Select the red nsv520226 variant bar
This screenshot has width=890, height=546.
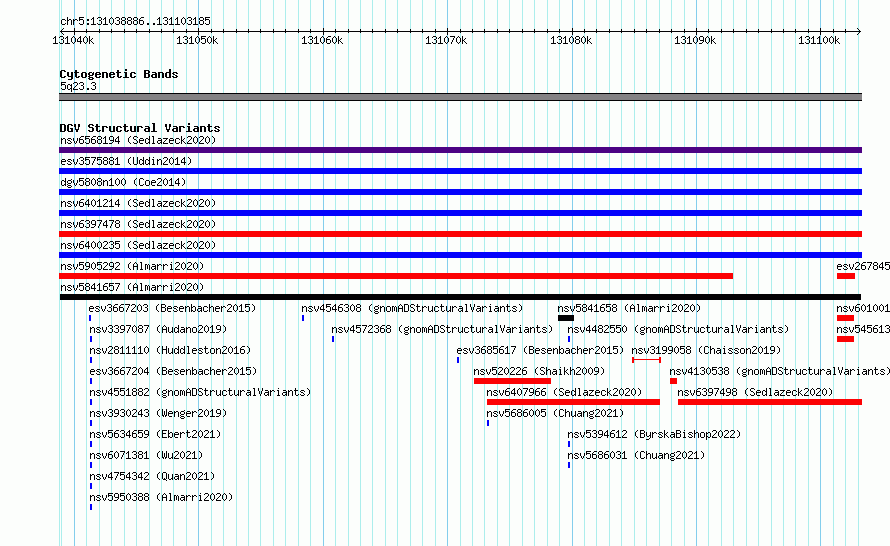coord(513,381)
